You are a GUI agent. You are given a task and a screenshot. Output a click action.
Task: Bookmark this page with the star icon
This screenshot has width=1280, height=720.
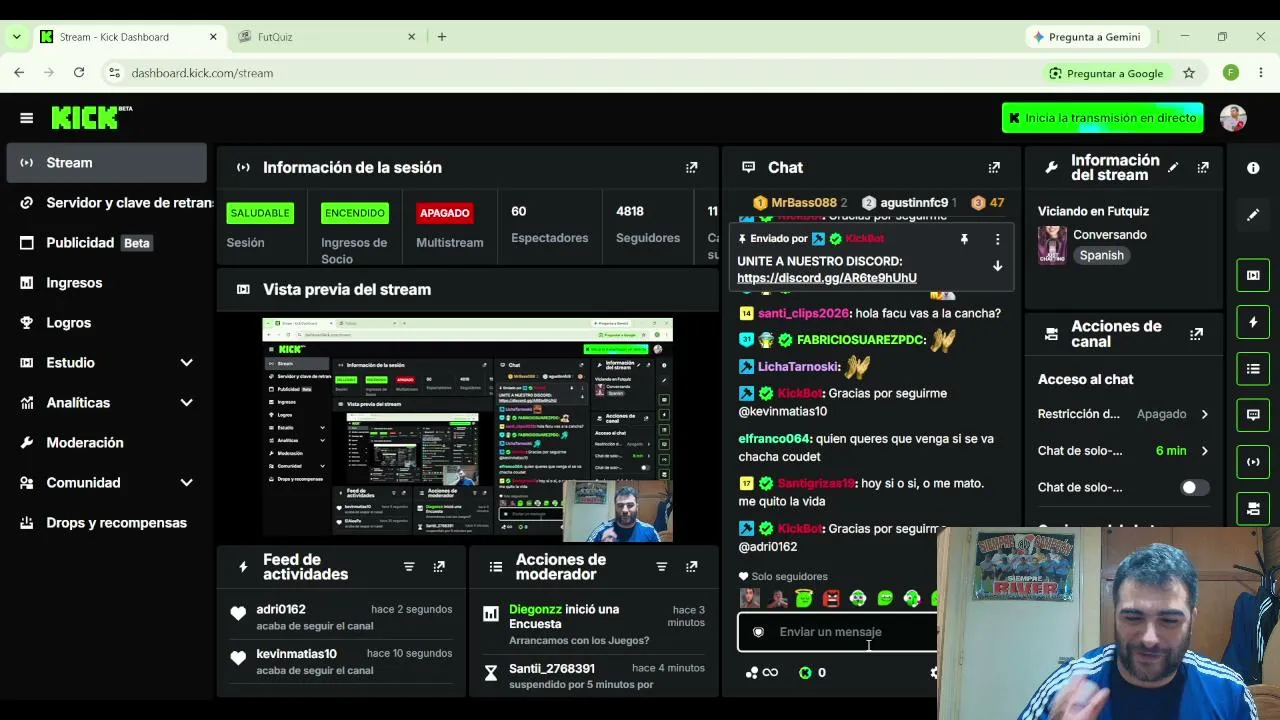[1189, 73]
